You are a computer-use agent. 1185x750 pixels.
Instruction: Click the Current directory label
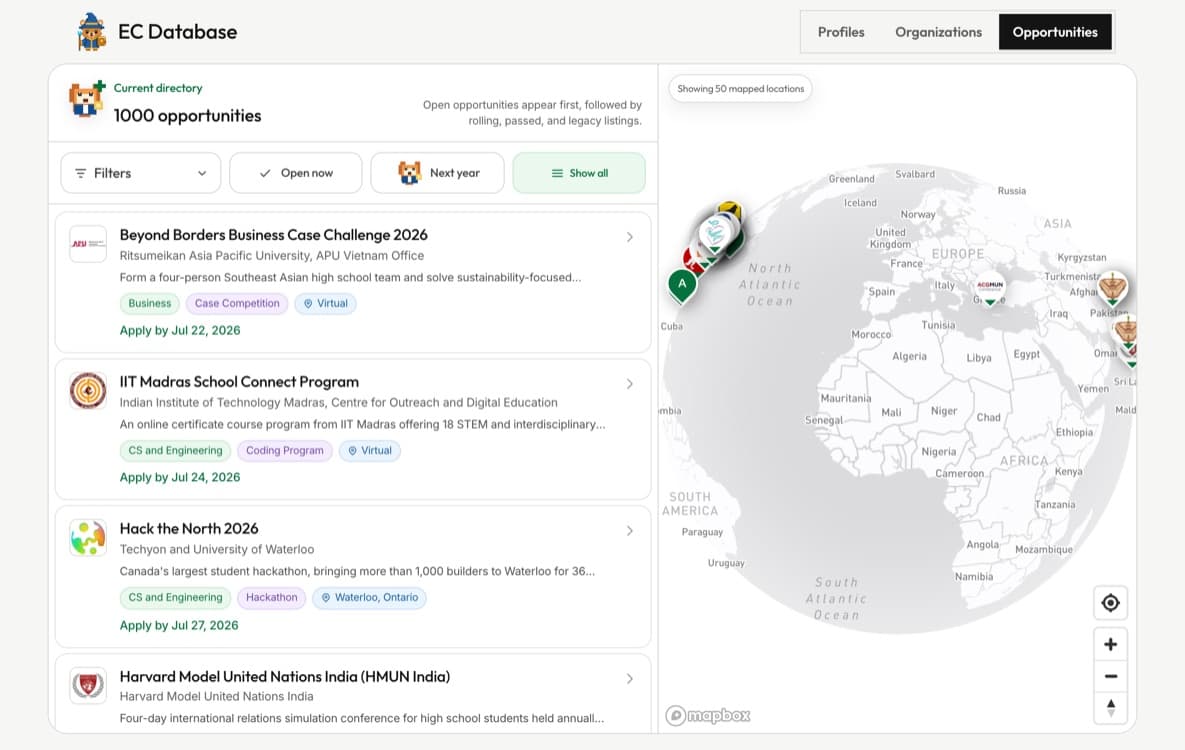pyautogui.click(x=158, y=88)
